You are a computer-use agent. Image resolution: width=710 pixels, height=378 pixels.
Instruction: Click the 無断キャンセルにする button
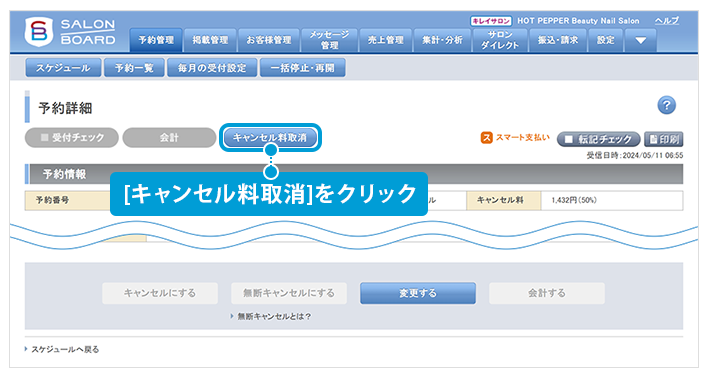point(289,293)
